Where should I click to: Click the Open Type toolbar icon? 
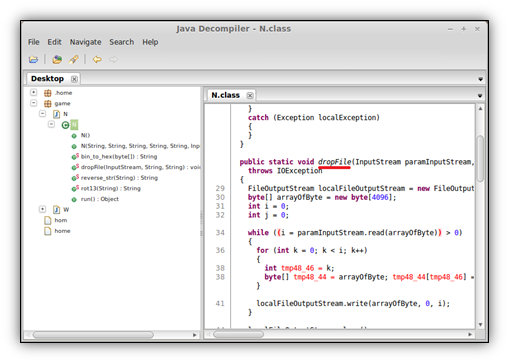(x=57, y=60)
